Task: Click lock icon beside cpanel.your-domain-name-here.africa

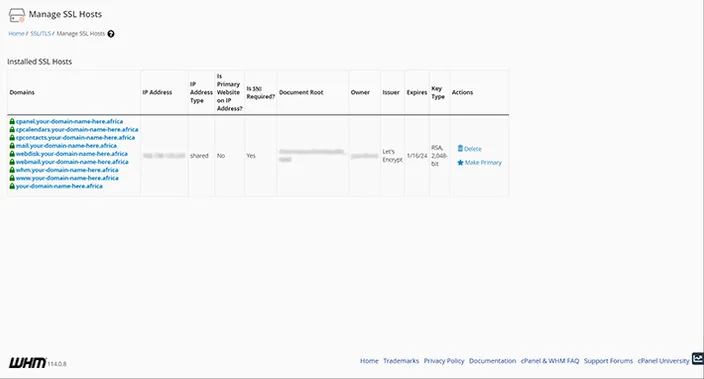Action: click(x=12, y=121)
